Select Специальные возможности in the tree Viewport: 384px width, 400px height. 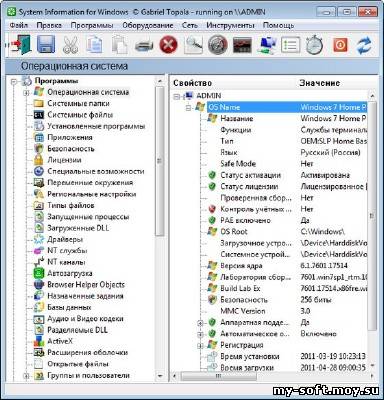pos(96,172)
